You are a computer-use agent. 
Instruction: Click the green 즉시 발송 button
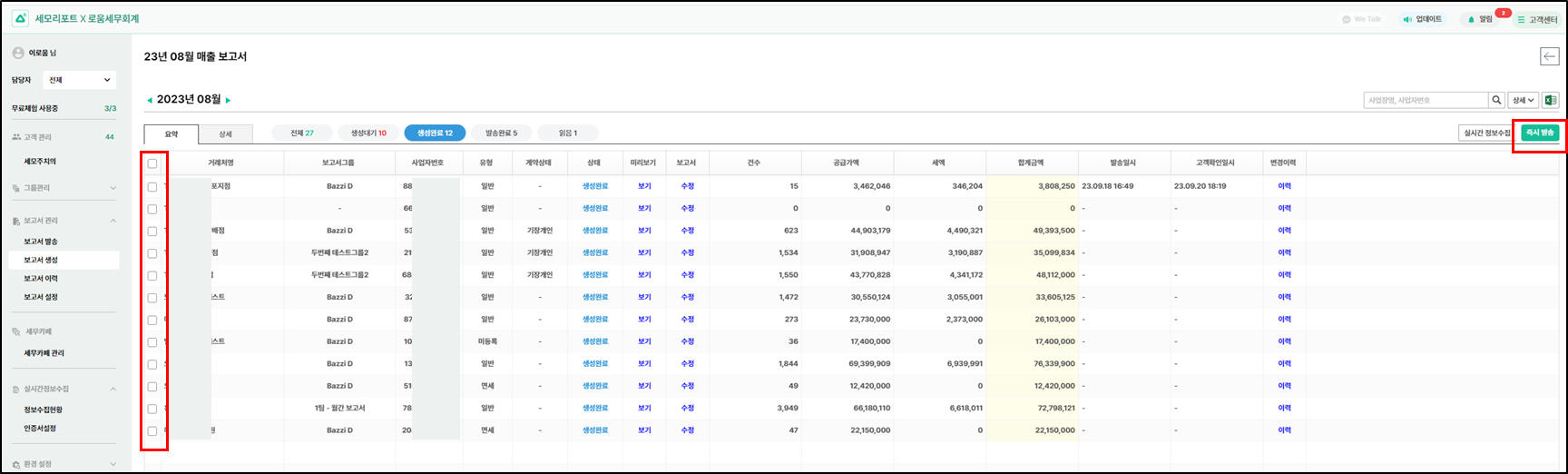pos(1540,133)
